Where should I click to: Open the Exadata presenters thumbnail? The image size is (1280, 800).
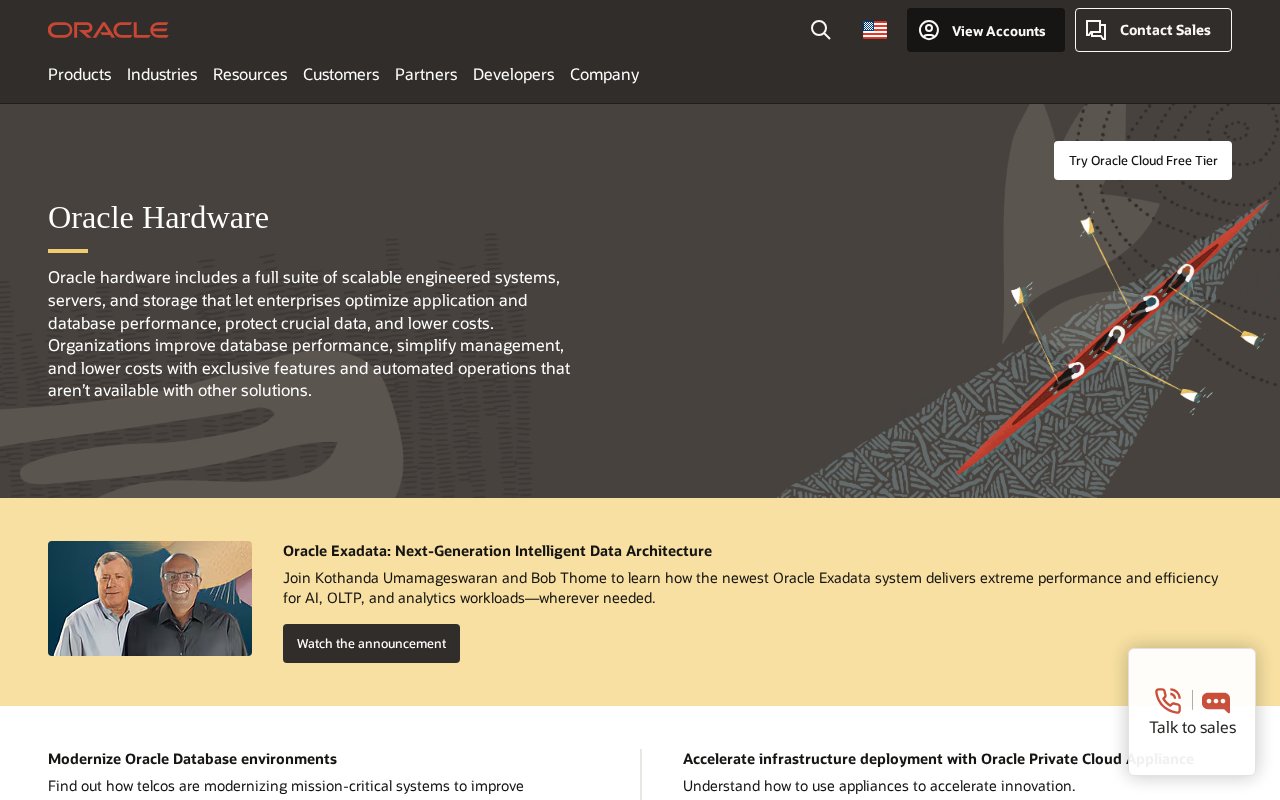pos(150,598)
